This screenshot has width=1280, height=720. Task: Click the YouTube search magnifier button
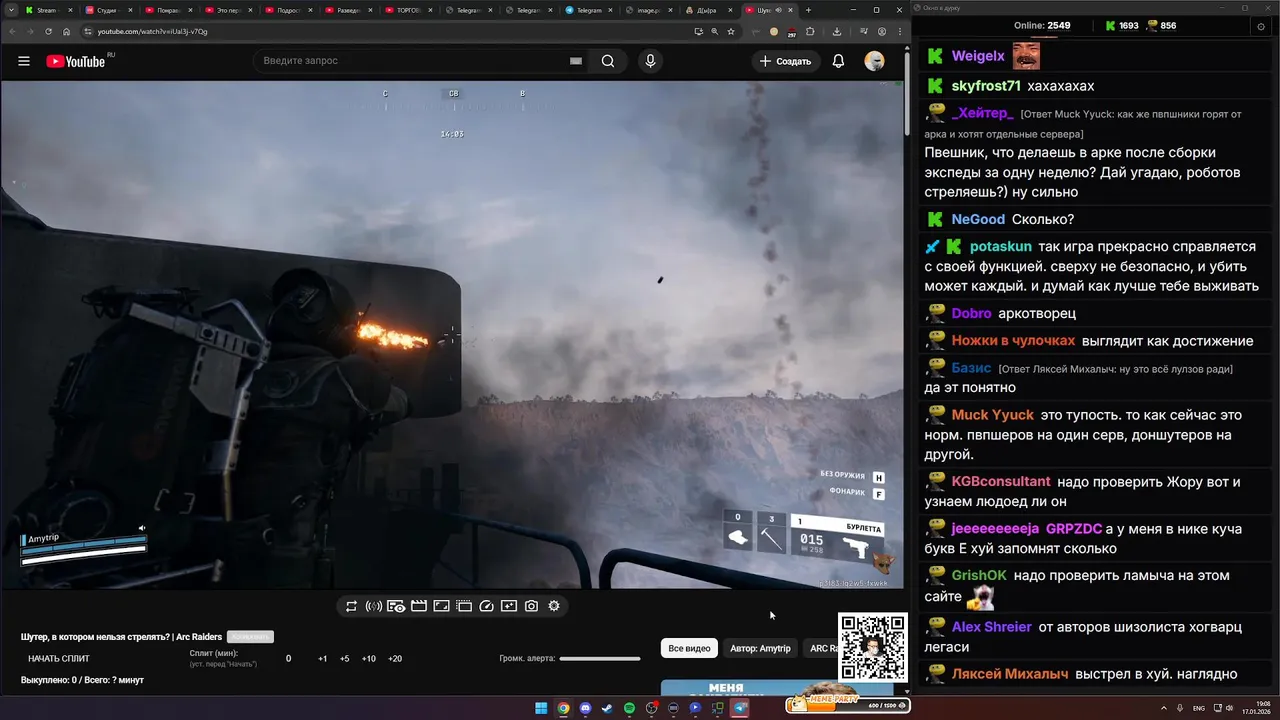pos(608,61)
